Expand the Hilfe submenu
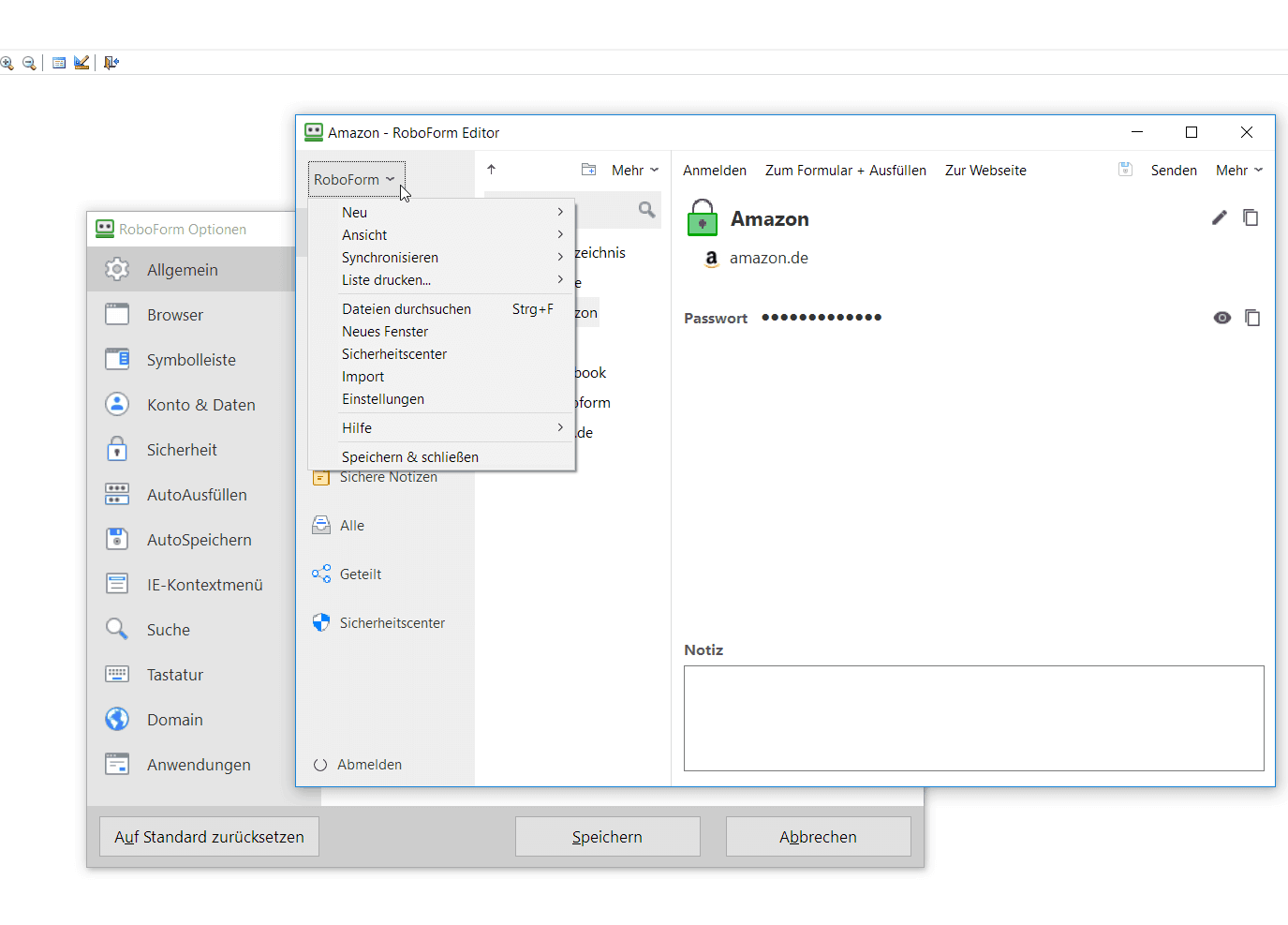The image size is (1288, 925). 441,428
